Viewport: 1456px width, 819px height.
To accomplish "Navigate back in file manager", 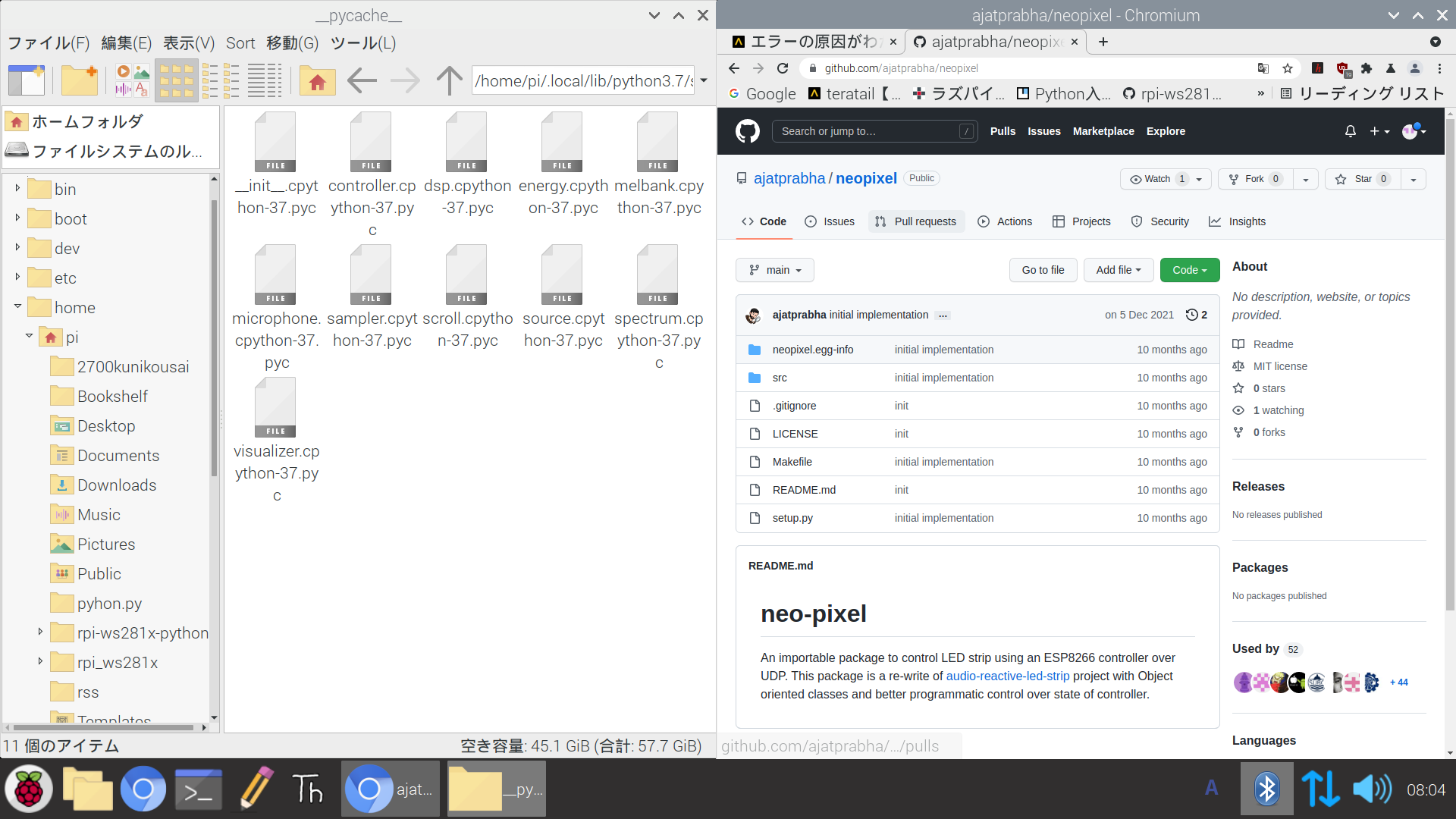I will 362,80.
